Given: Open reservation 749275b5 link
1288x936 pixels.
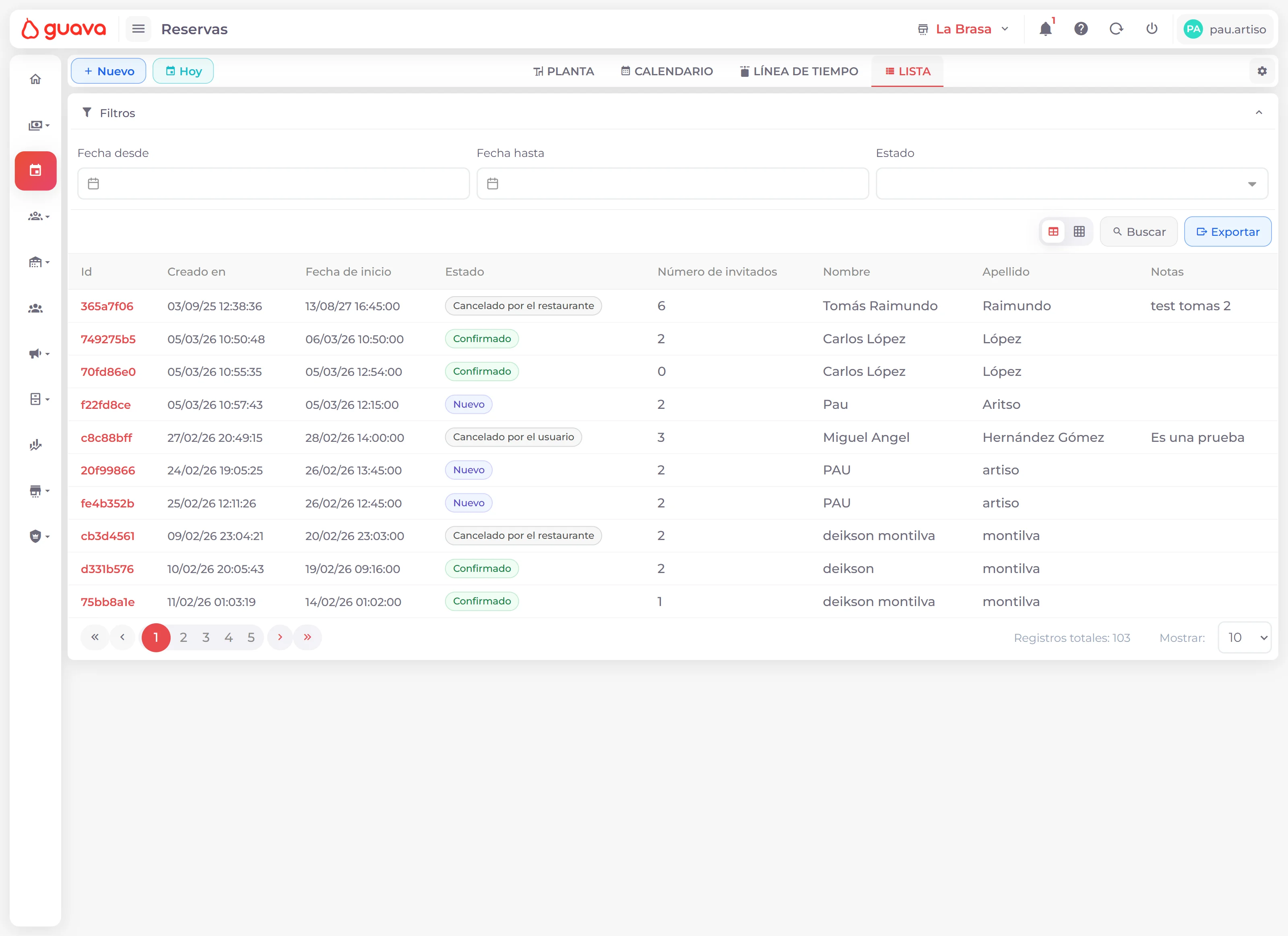Looking at the screenshot, I should (x=108, y=340).
